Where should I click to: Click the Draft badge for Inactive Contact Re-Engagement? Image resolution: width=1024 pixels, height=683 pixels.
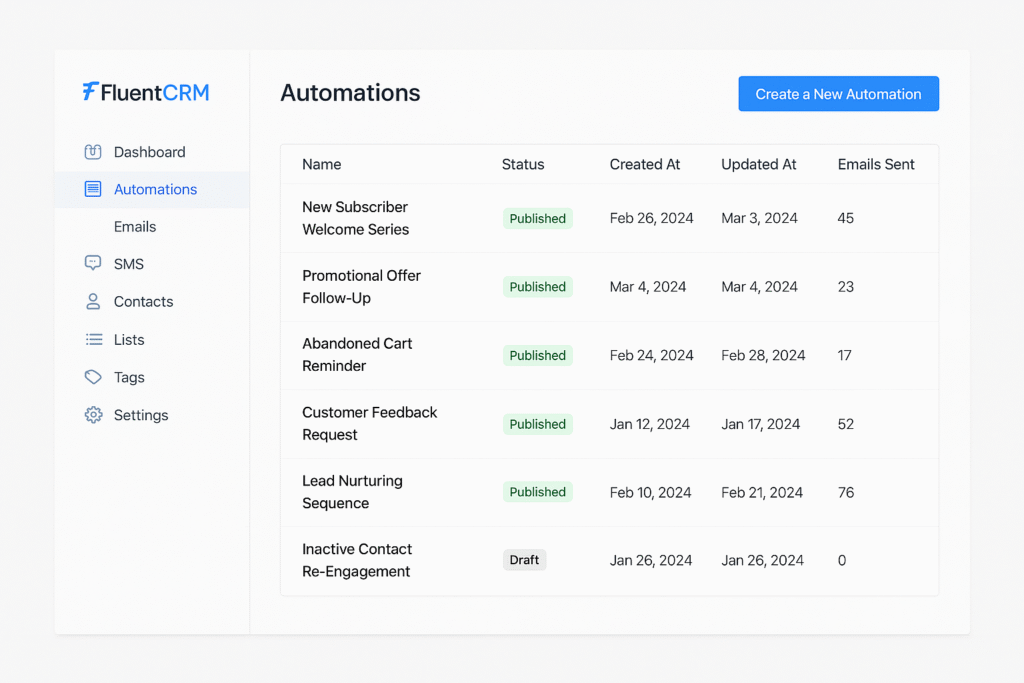pos(524,560)
